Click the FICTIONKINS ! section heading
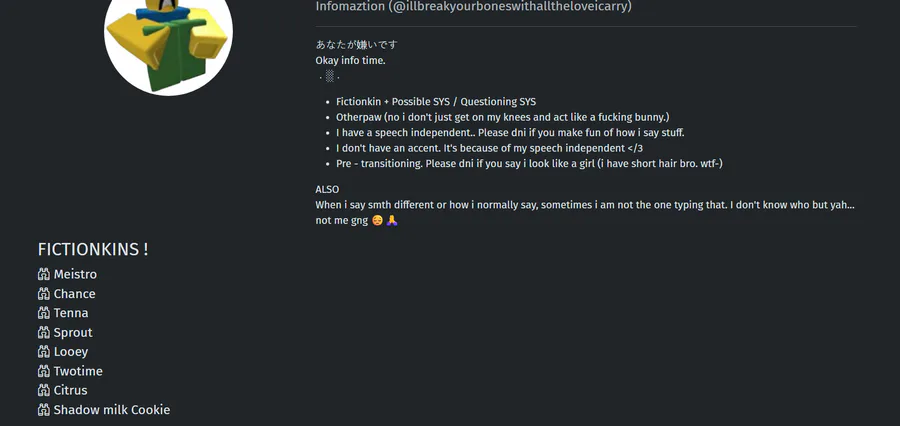 coord(93,249)
